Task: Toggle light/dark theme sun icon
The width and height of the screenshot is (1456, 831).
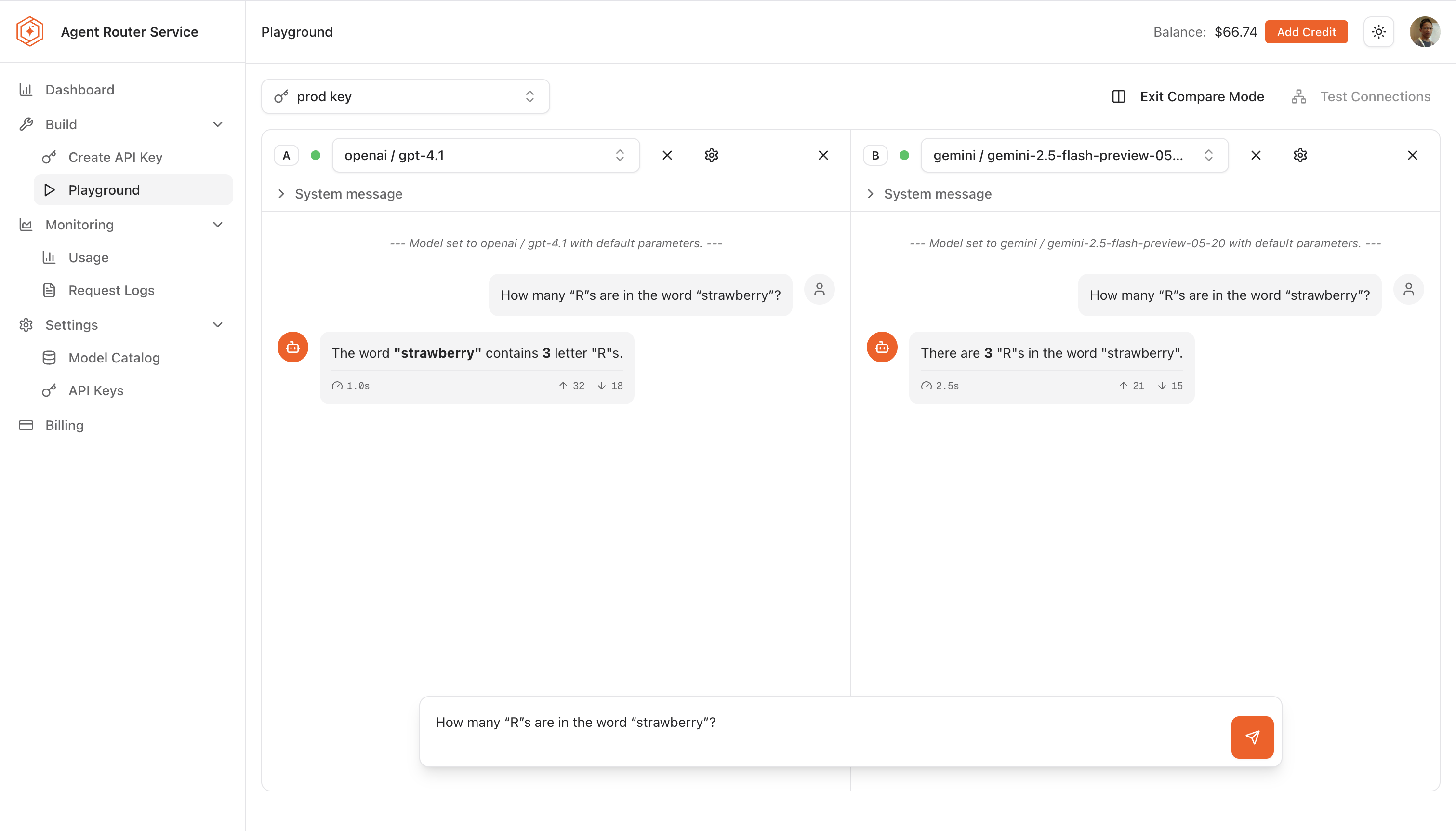Action: 1378,32
